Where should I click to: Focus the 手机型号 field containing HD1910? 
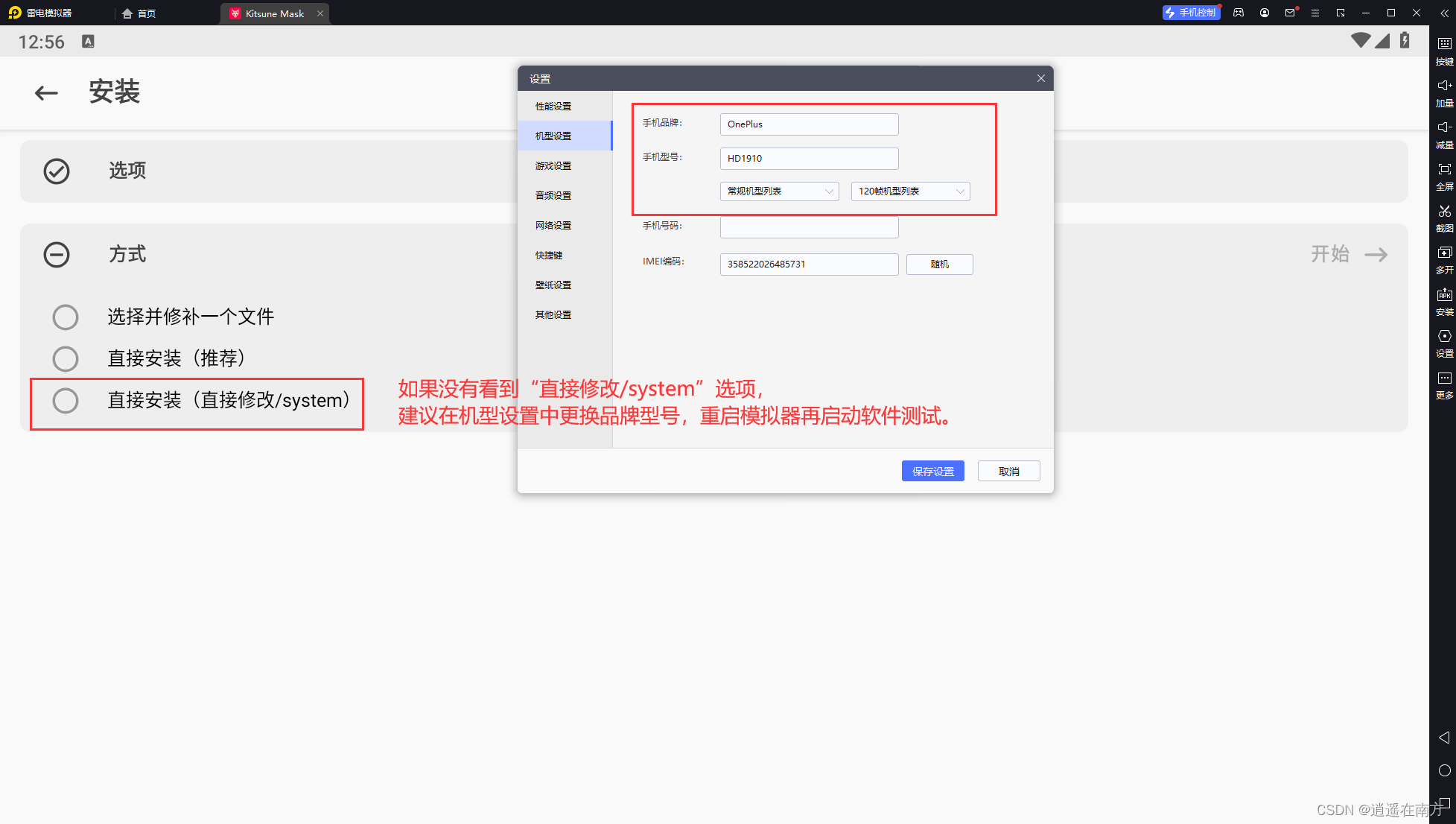[x=809, y=159]
